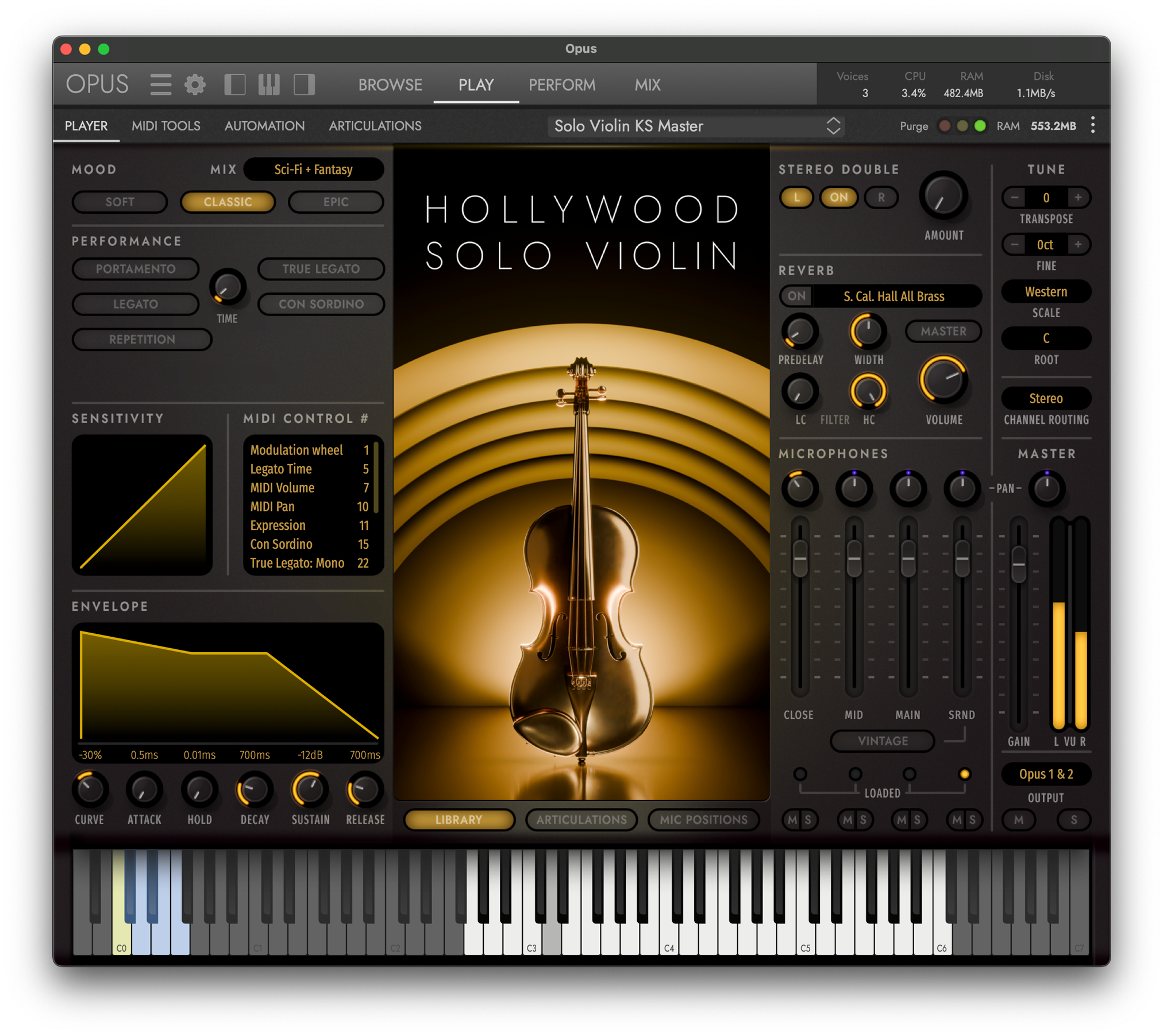Mute the CLOSE microphone with its M button
Screen dimensions: 1163x1036
point(791,820)
